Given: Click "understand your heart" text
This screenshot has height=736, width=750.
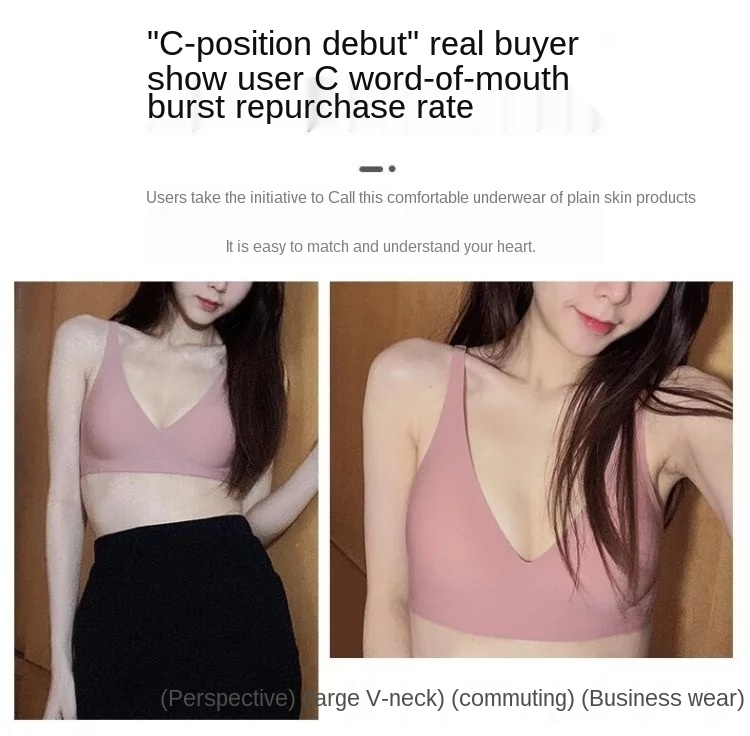Looking at the screenshot, I should click(x=459, y=247).
